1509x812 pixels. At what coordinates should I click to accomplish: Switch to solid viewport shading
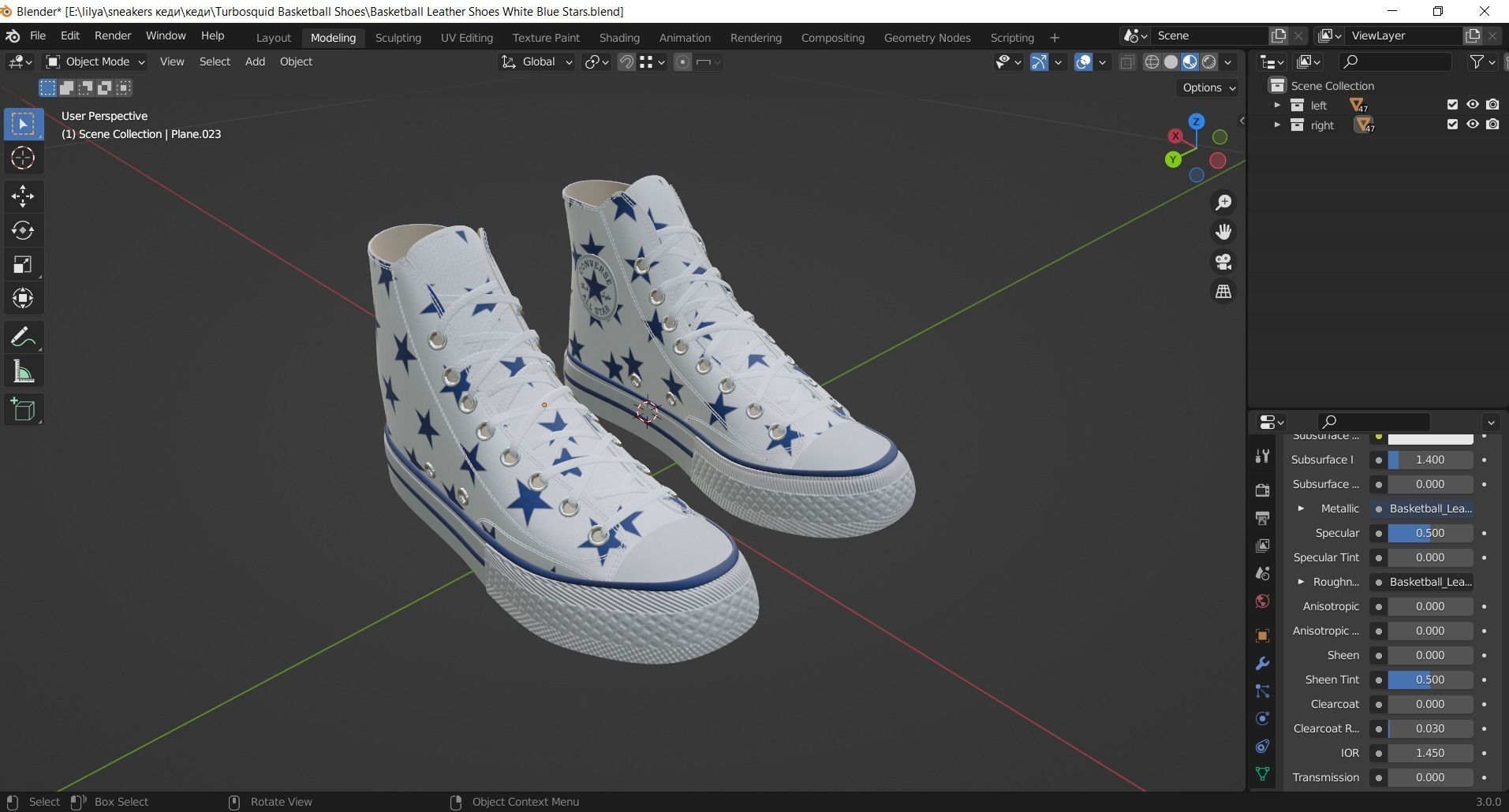1171,61
